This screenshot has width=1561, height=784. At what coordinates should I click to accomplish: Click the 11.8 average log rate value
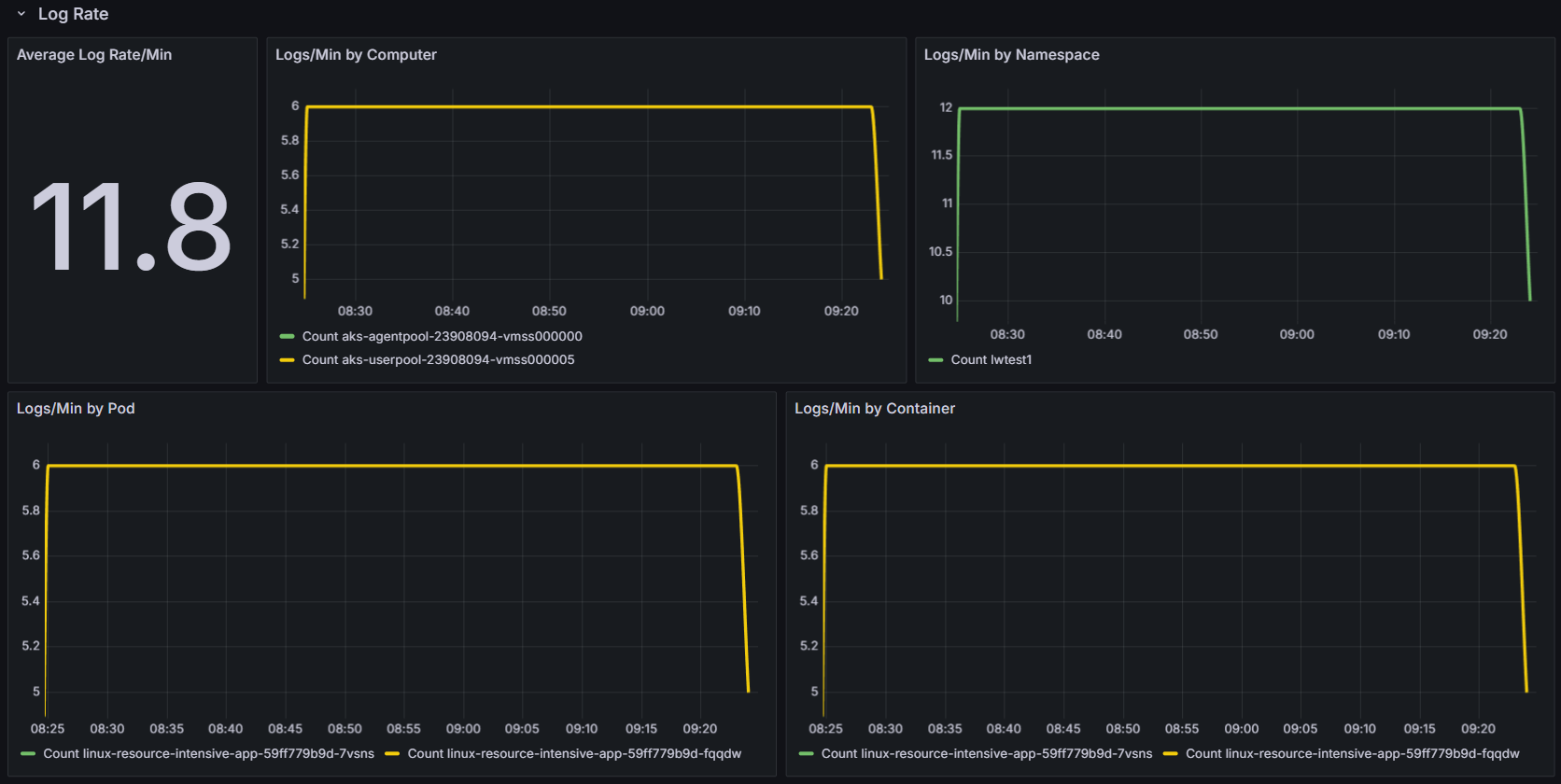132,227
